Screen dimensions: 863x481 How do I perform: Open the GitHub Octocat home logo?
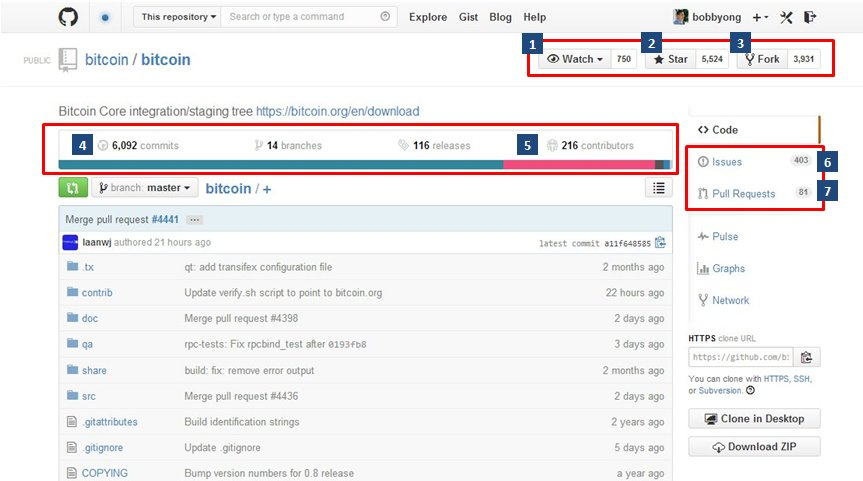(x=68, y=17)
